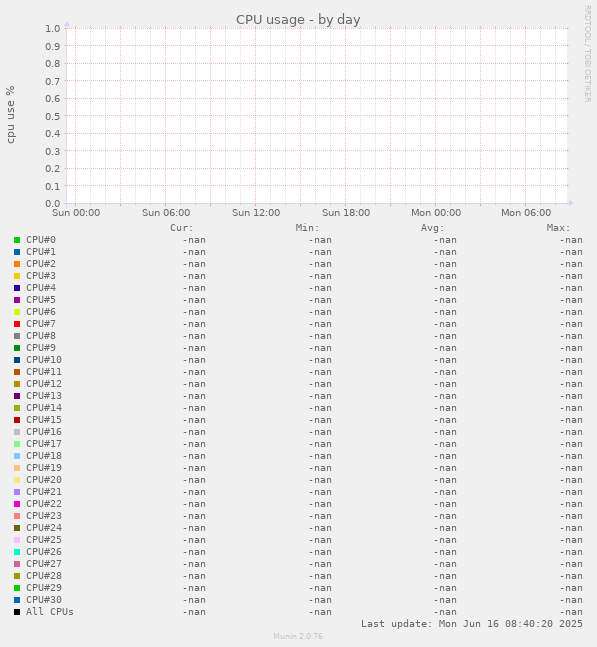The image size is (597, 647).
Task: Click the All CPUs Max value -nan
Action: (x=571, y=612)
